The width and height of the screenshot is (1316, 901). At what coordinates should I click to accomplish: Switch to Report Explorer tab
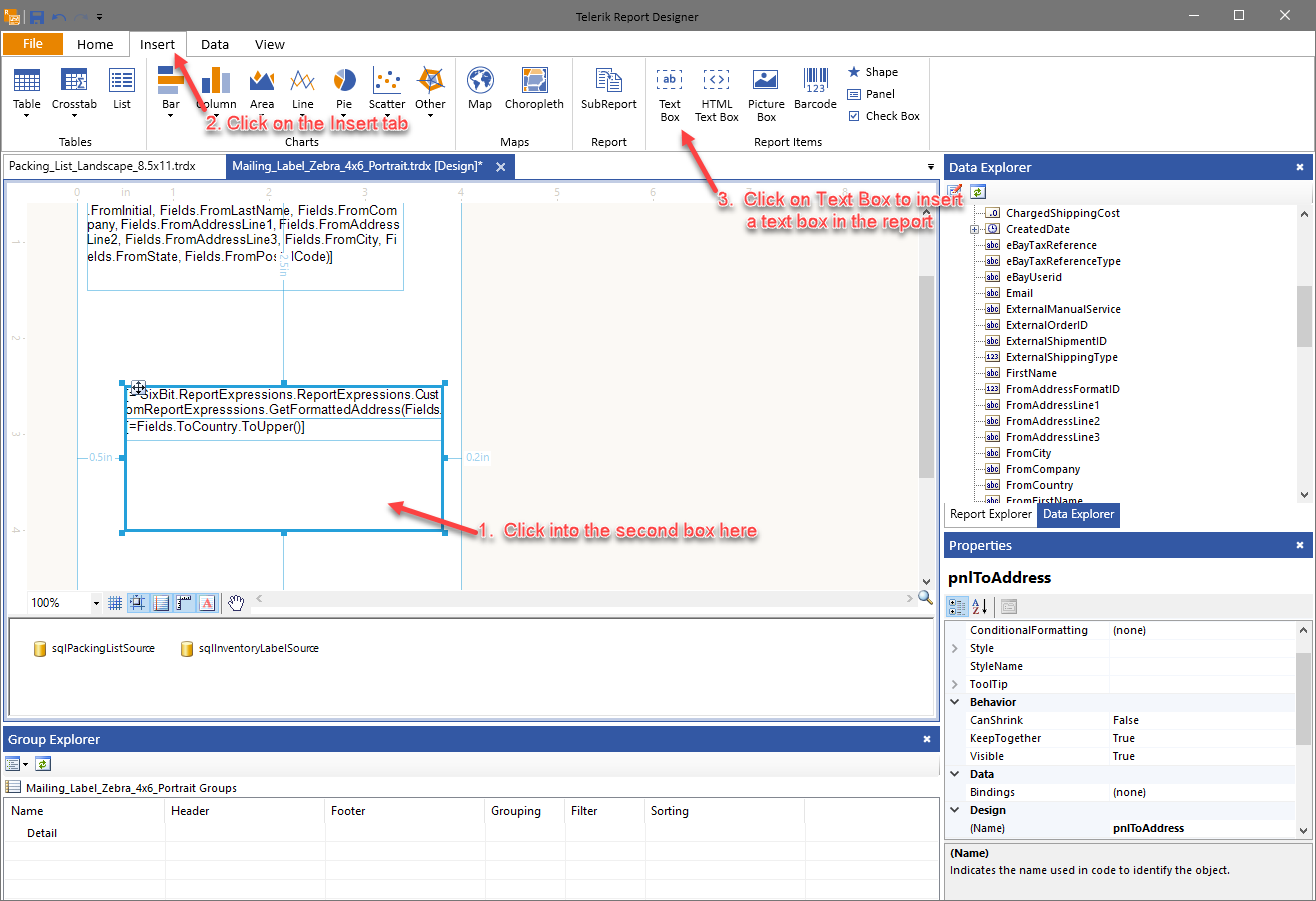(x=991, y=514)
